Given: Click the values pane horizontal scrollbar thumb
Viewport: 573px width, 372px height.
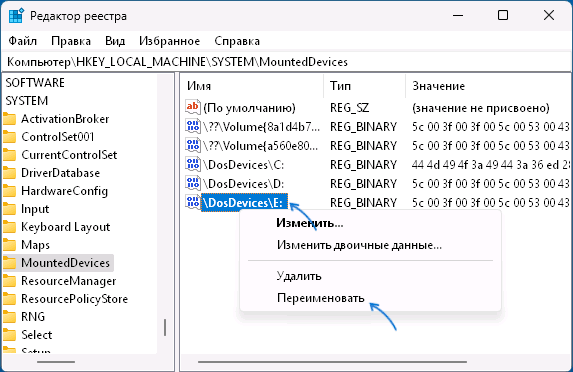Looking at the screenshot, I should (x=332, y=362).
